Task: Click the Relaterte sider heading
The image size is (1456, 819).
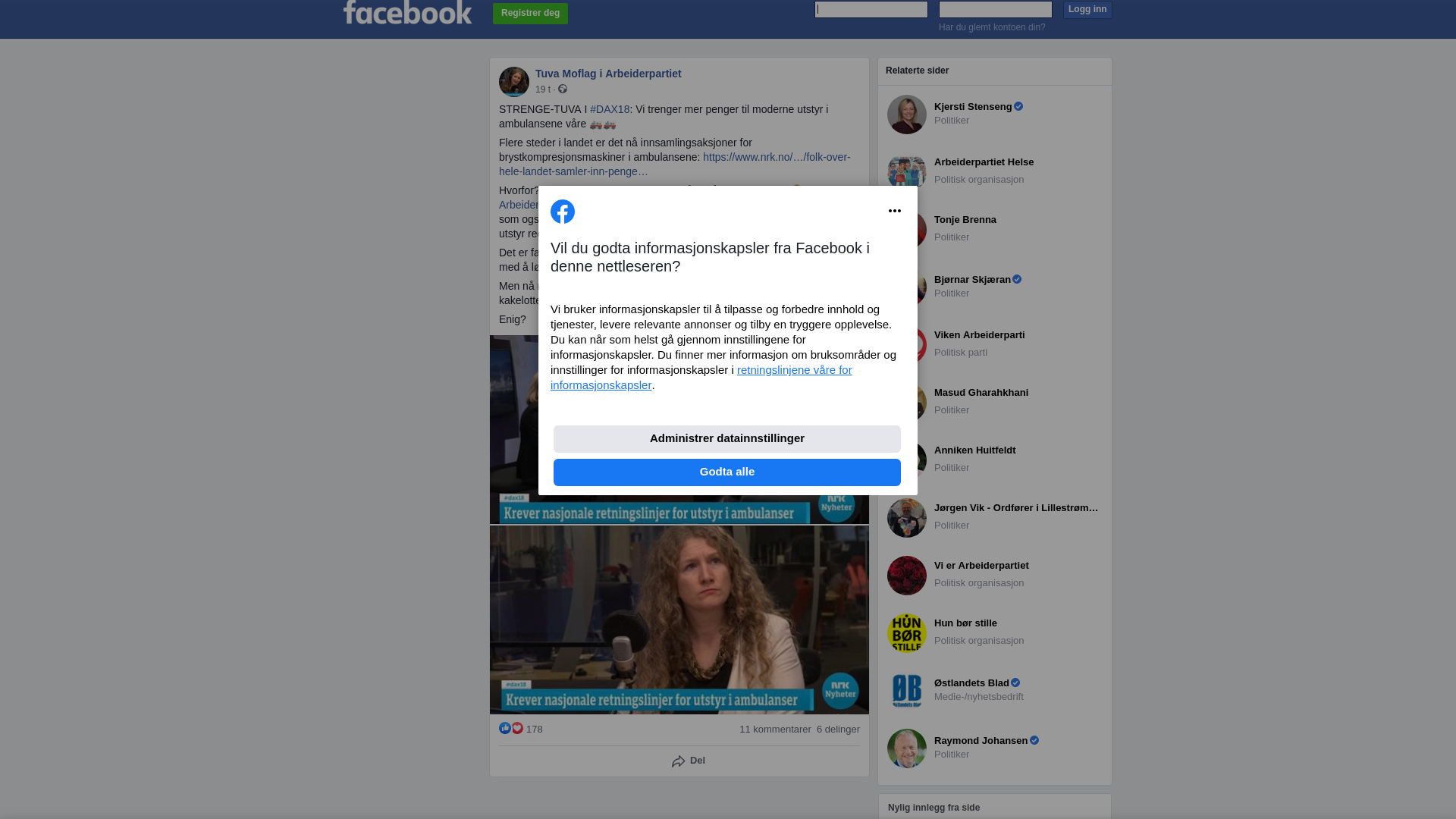Action: coord(917,71)
